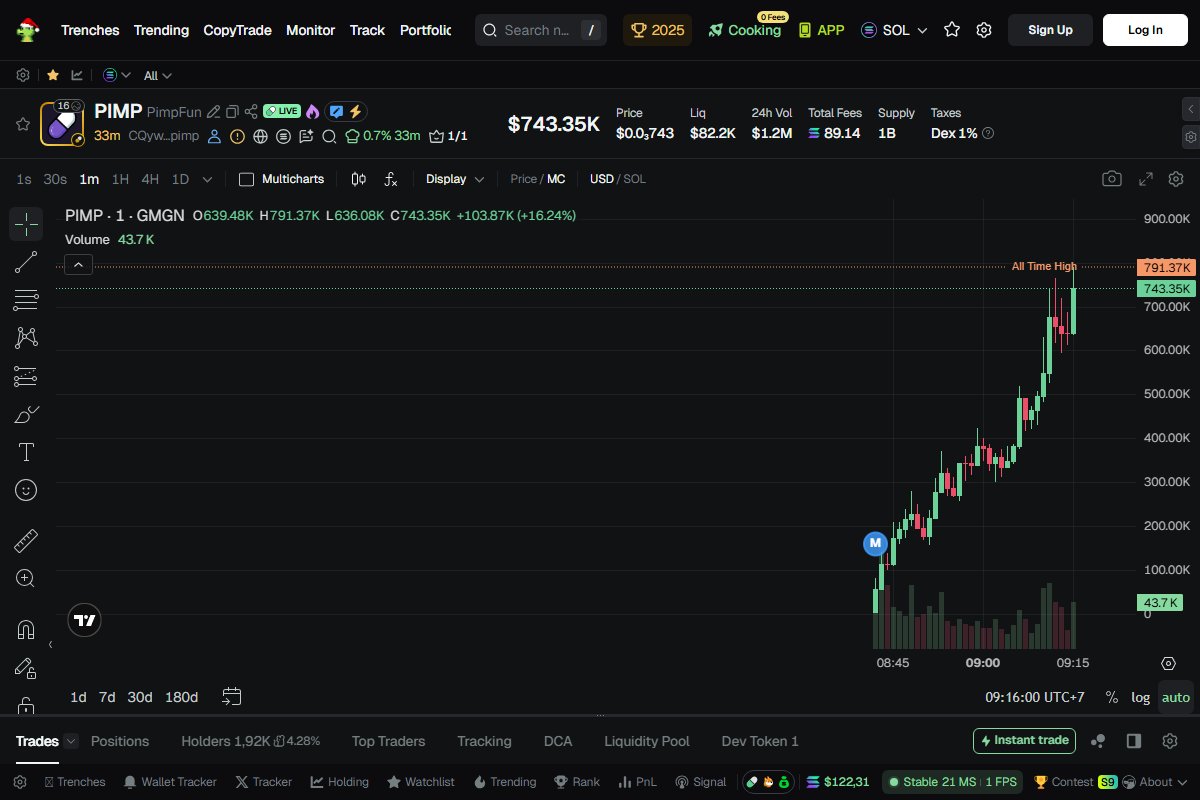This screenshot has height=800, width=1200.
Task: Copy the PIMP token address icon
Action: 232,112
